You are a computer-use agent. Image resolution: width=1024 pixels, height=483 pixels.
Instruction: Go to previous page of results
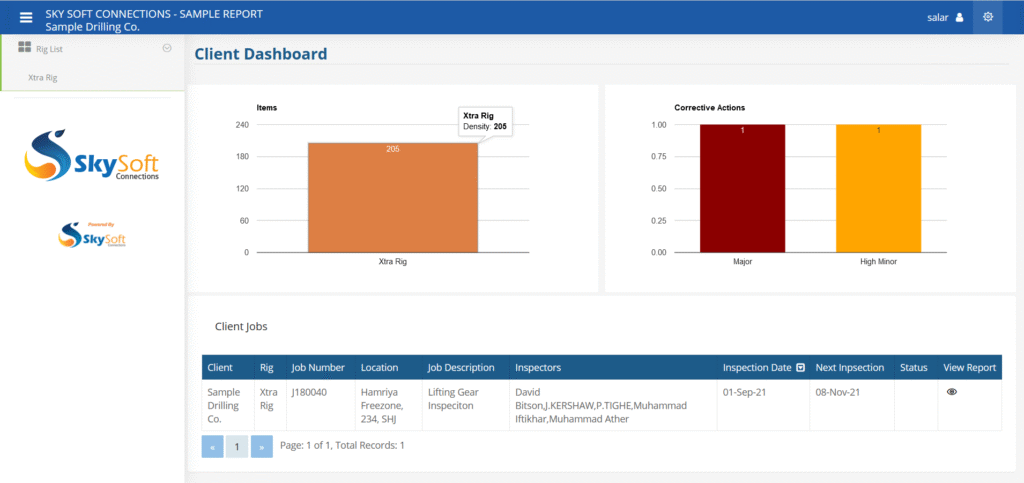pyautogui.click(x=212, y=446)
